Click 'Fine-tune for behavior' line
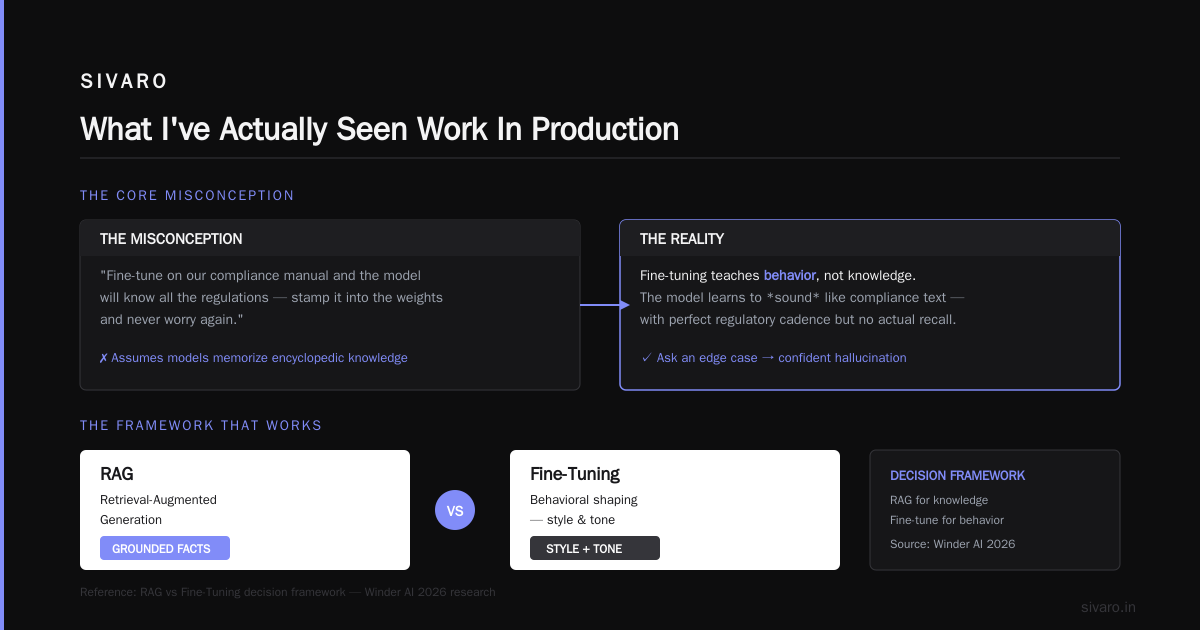 click(x=947, y=519)
